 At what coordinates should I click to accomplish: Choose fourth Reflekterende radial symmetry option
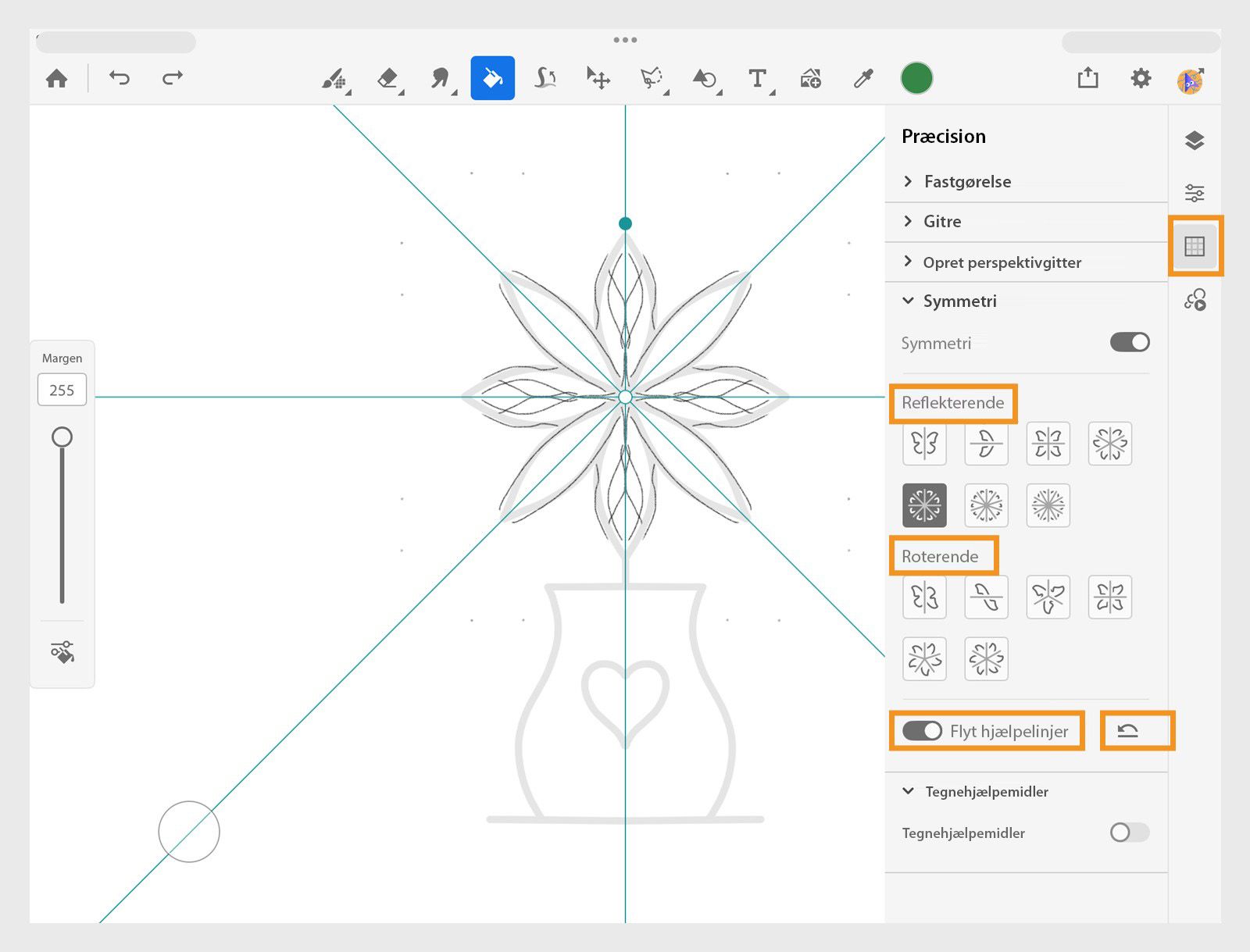[x=1109, y=444]
